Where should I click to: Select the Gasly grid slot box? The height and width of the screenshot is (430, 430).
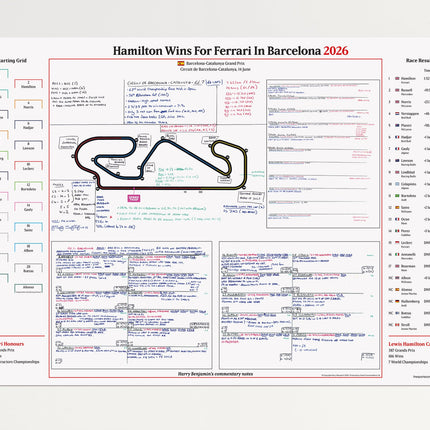click(x=28, y=207)
